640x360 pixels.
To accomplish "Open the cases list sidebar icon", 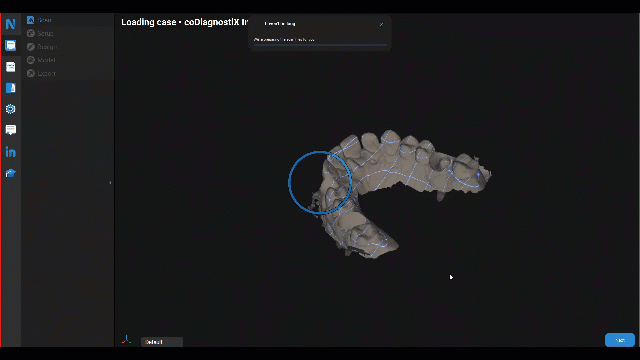I will click(11, 67).
